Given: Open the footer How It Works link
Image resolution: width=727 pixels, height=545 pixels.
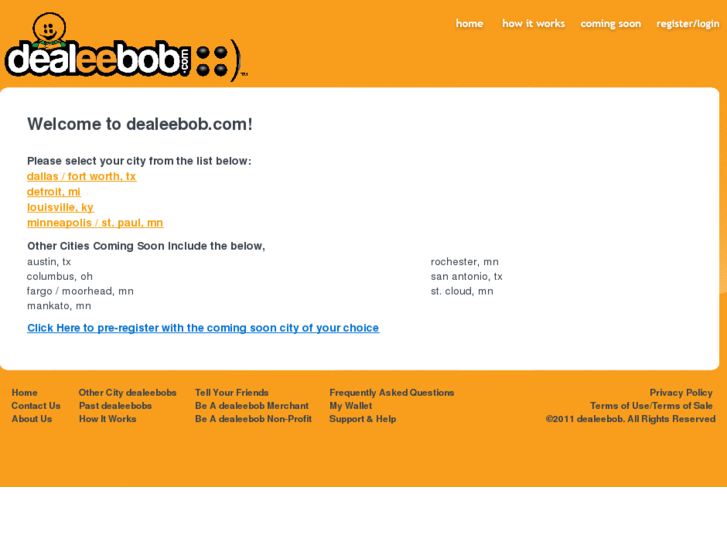Looking at the screenshot, I should point(108,419).
